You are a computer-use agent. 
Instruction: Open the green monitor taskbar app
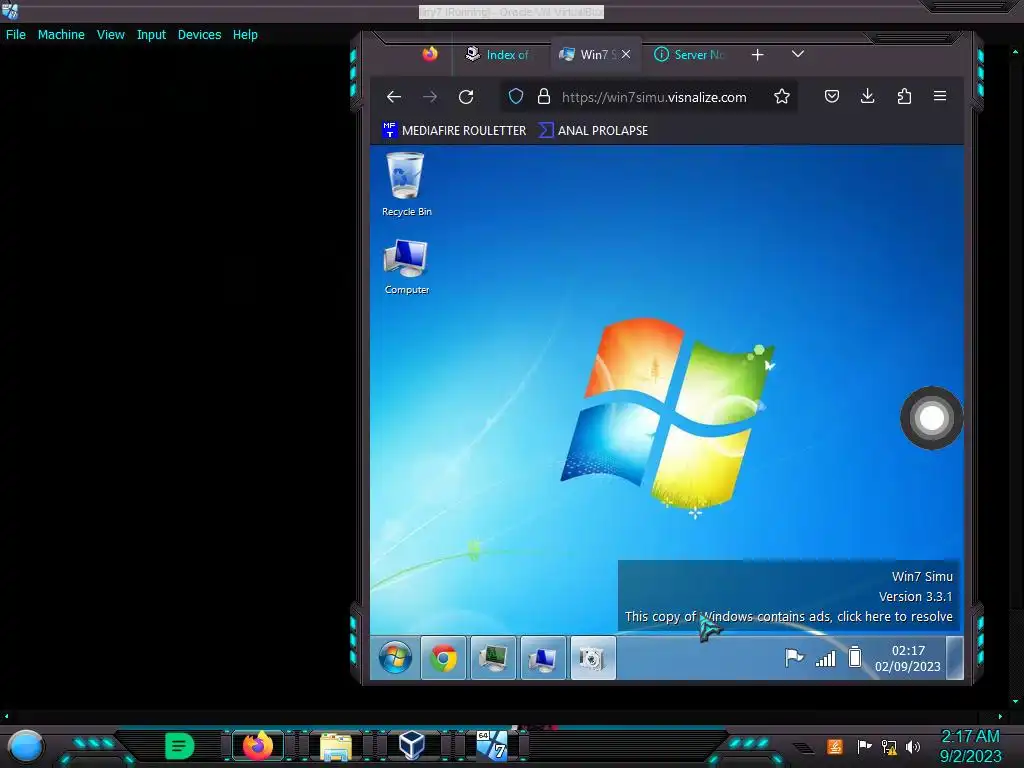(x=493, y=658)
